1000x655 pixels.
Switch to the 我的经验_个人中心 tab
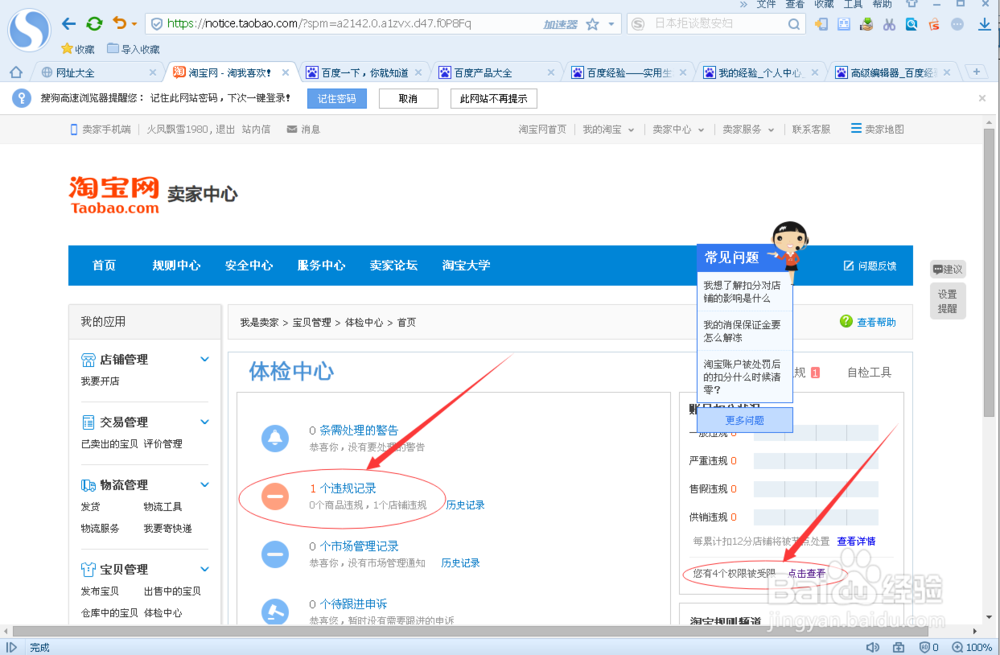click(x=760, y=73)
